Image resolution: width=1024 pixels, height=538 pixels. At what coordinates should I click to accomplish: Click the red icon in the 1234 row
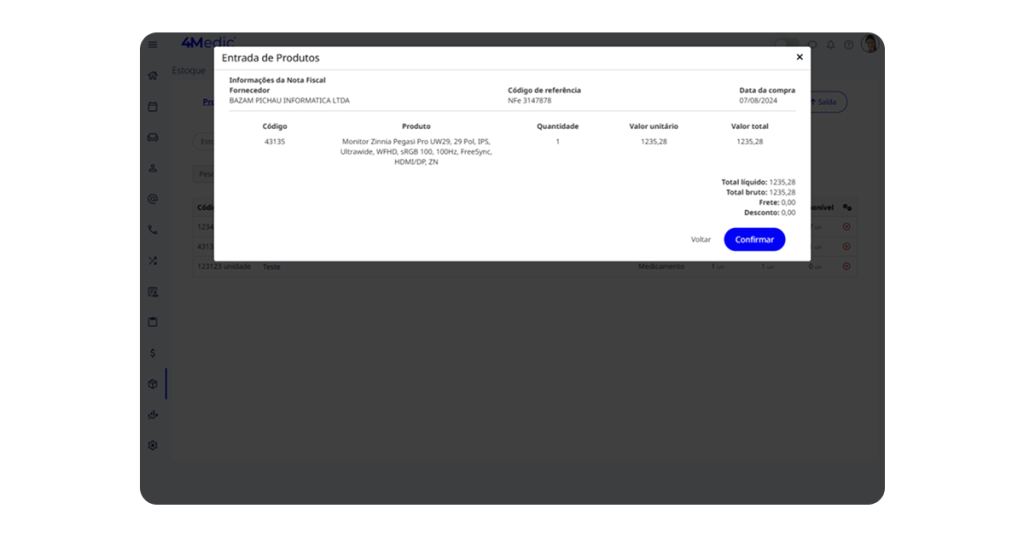(846, 227)
